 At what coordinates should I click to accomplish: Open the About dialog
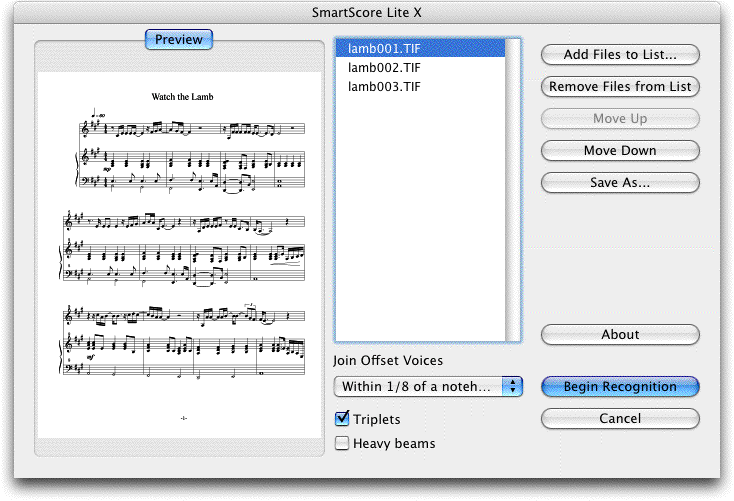[620, 335]
